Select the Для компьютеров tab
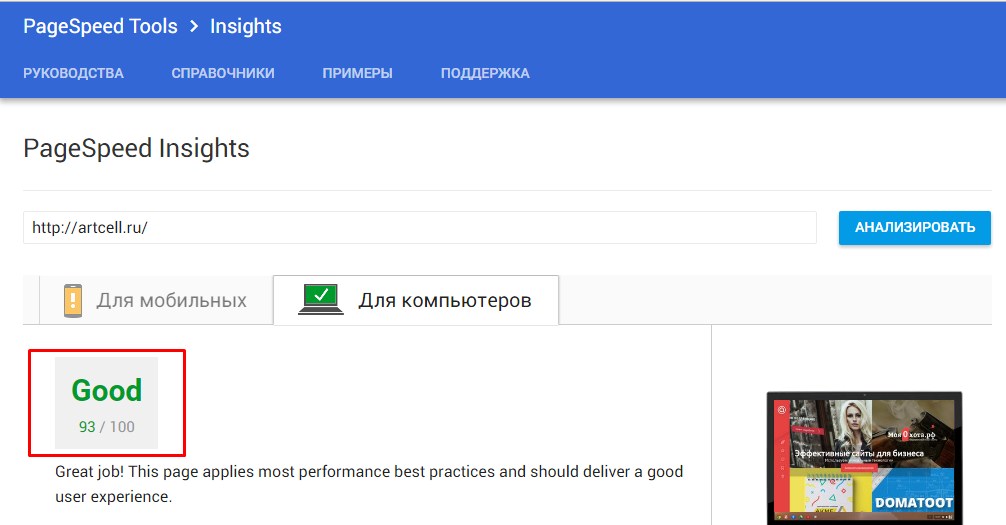This screenshot has width=1006, height=525. pyautogui.click(x=416, y=300)
